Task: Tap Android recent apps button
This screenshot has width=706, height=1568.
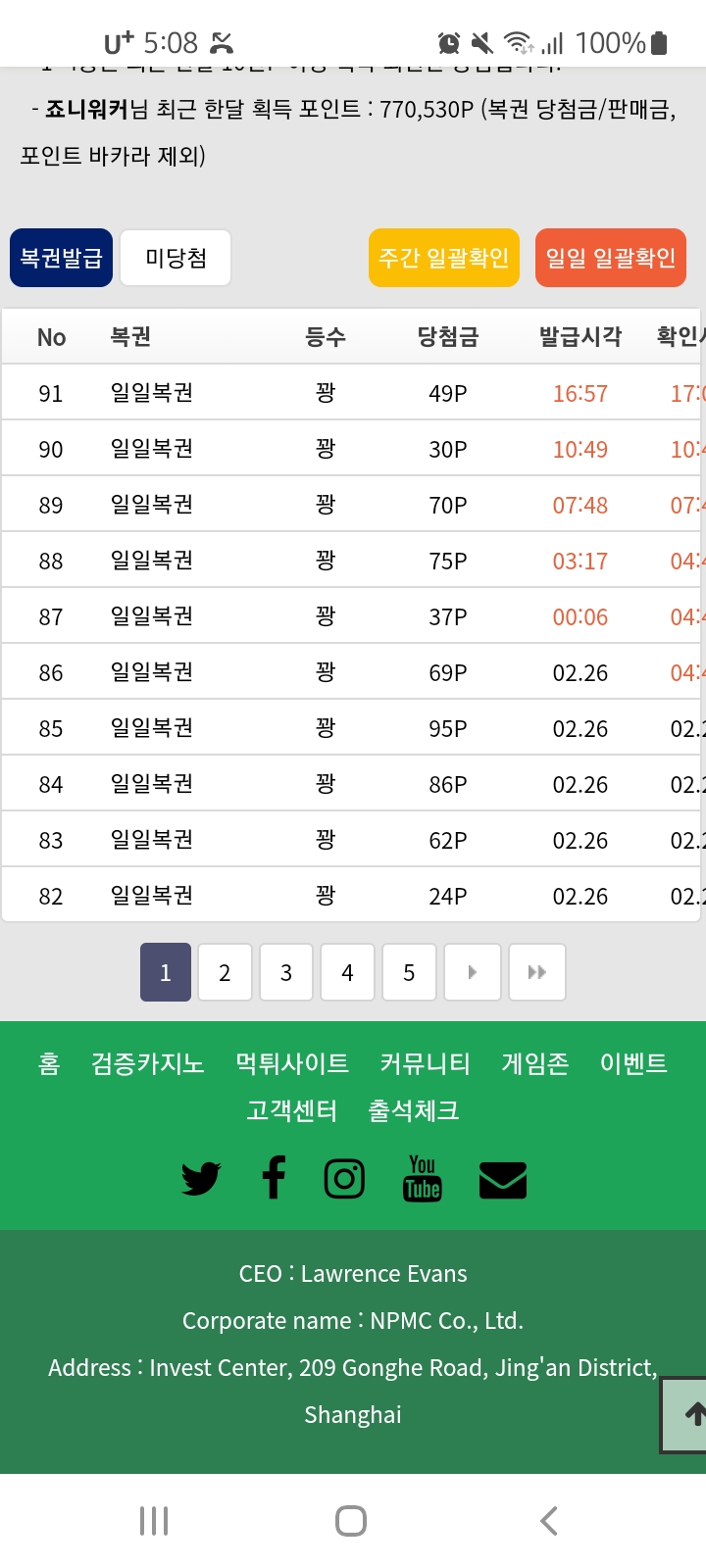Action: [154, 1521]
